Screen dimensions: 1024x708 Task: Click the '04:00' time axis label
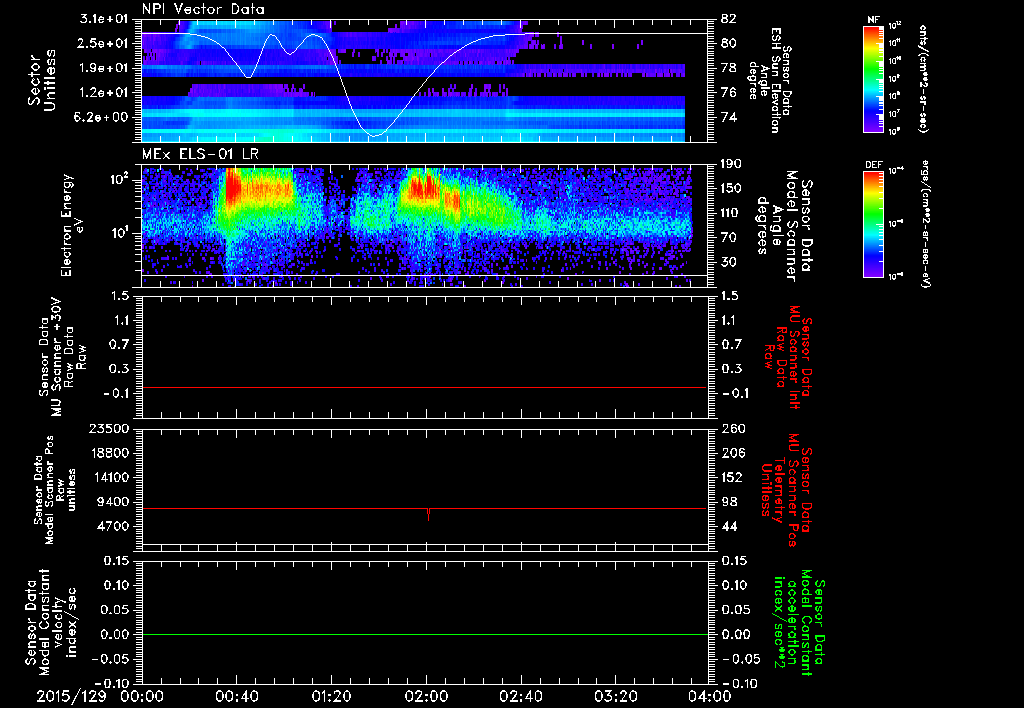pos(710,696)
